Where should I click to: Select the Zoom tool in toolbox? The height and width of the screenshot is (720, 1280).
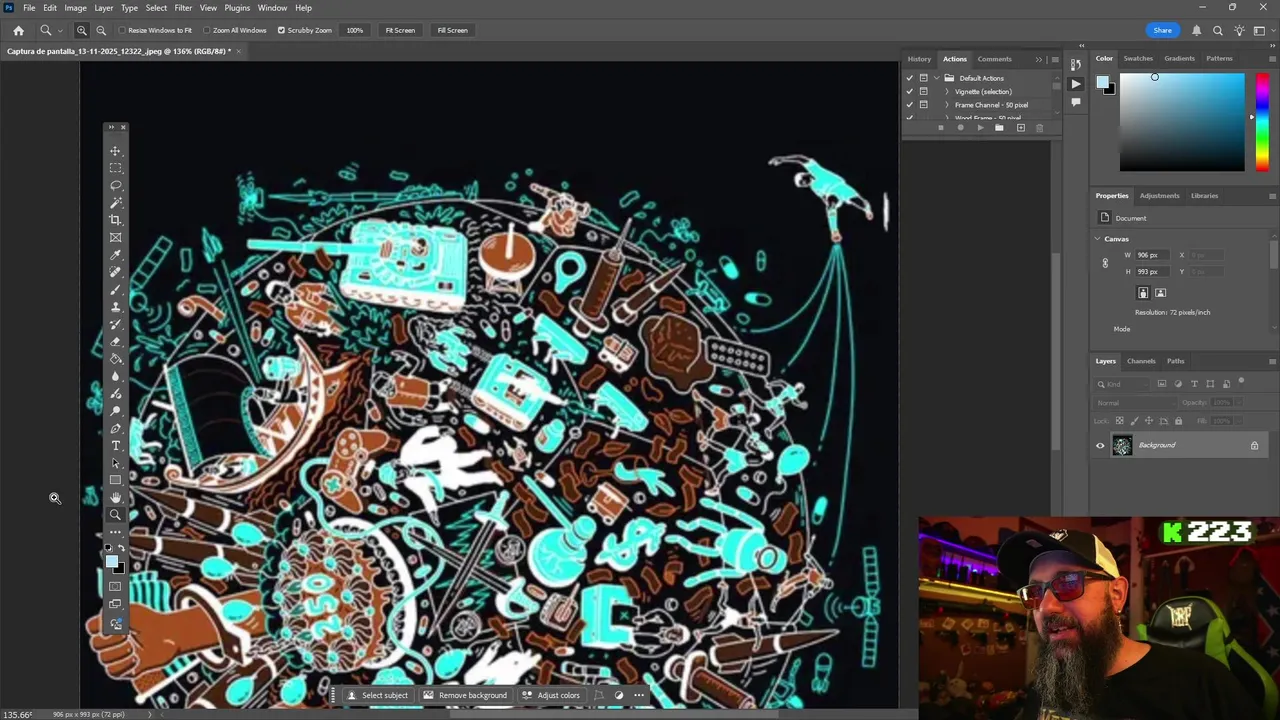[116, 515]
